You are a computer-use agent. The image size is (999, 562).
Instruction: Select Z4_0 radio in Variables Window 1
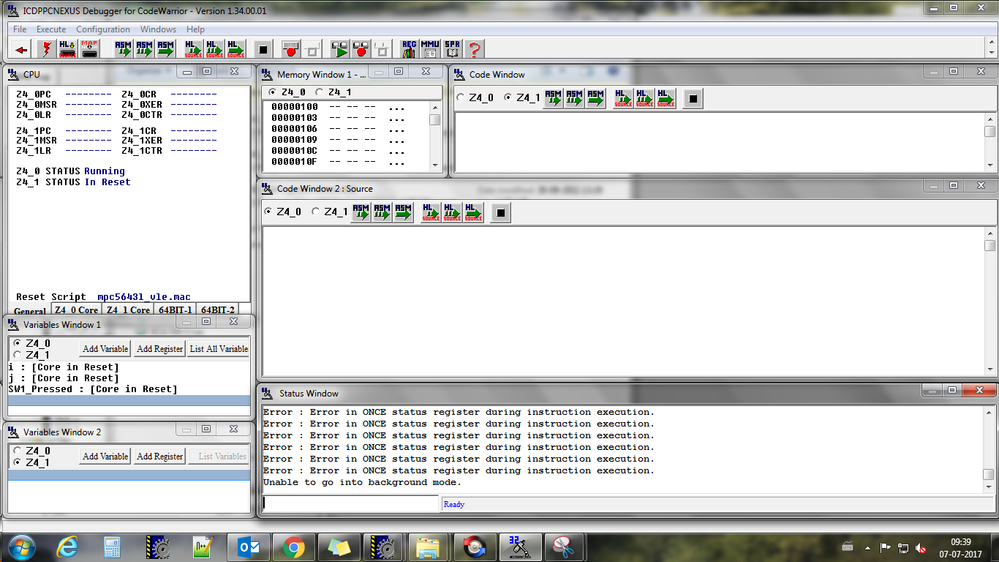17,343
